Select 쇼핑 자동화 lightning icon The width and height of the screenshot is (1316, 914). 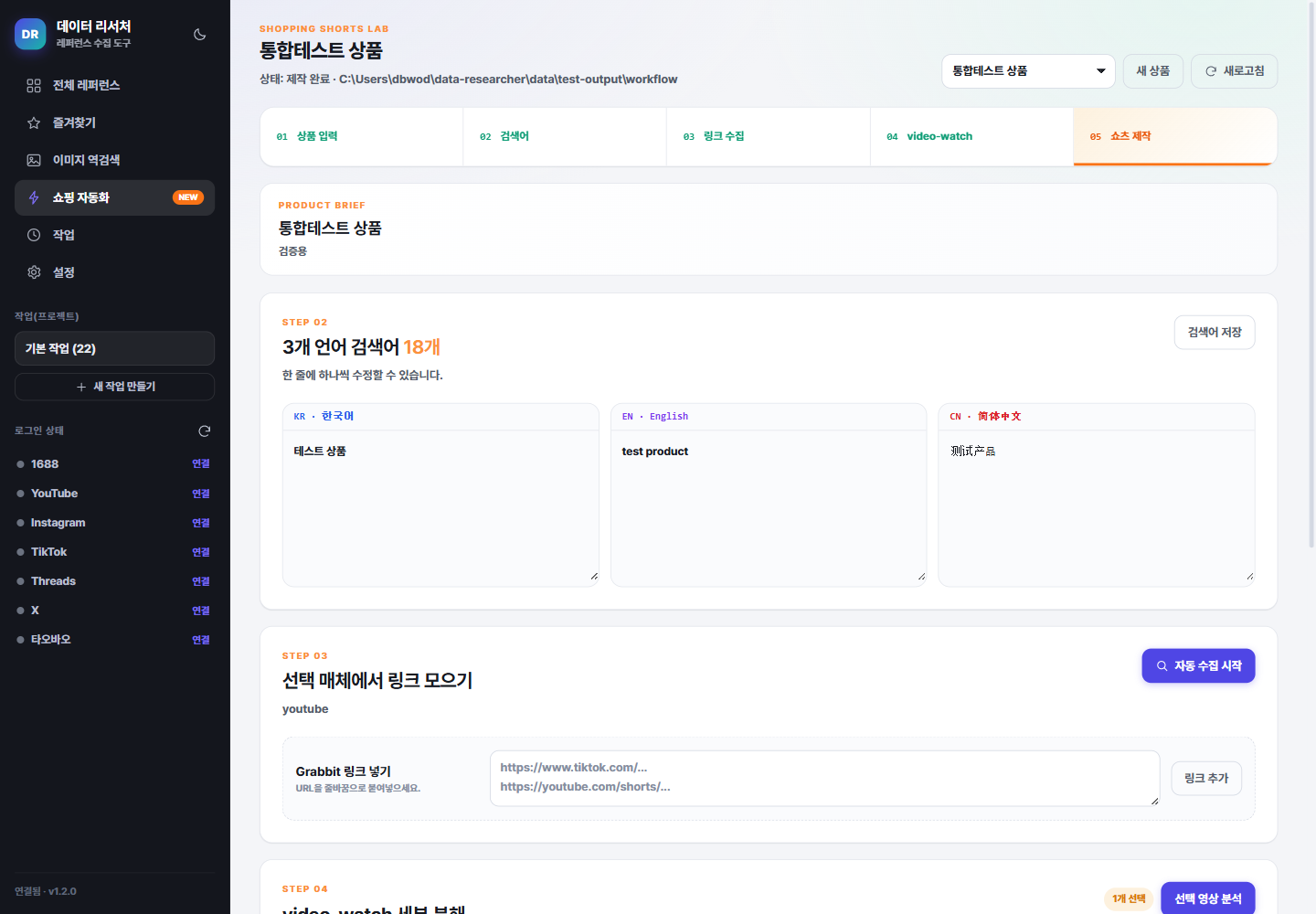(x=34, y=197)
